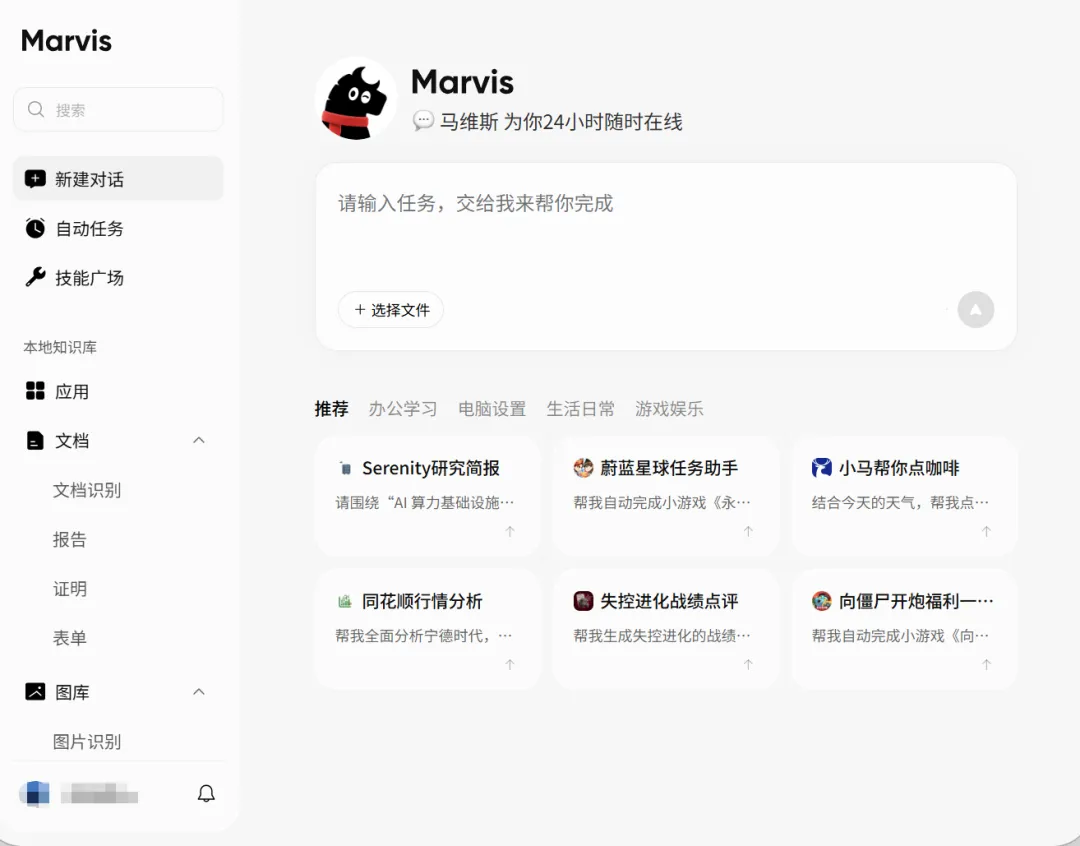Switch to the 推荐 tab
The width and height of the screenshot is (1080, 846).
pyautogui.click(x=331, y=409)
